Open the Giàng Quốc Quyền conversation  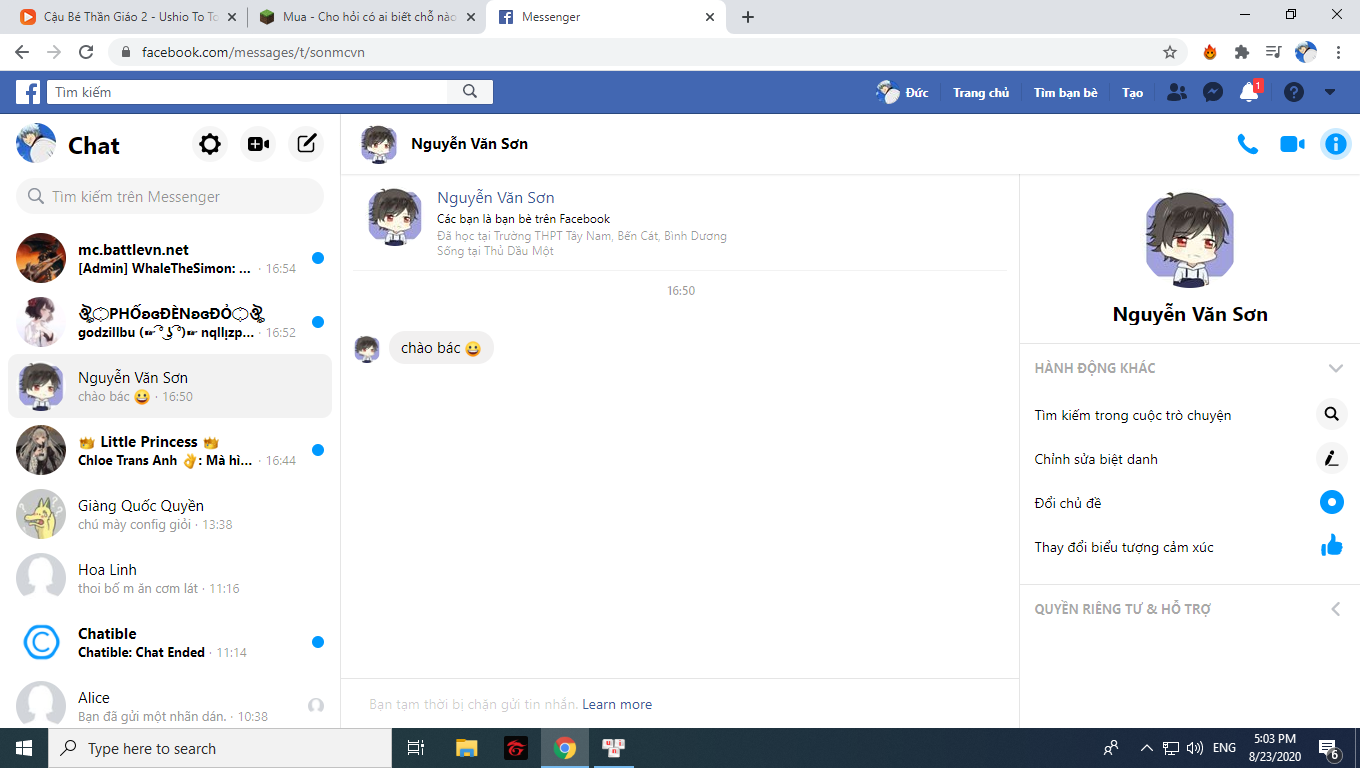pos(170,514)
